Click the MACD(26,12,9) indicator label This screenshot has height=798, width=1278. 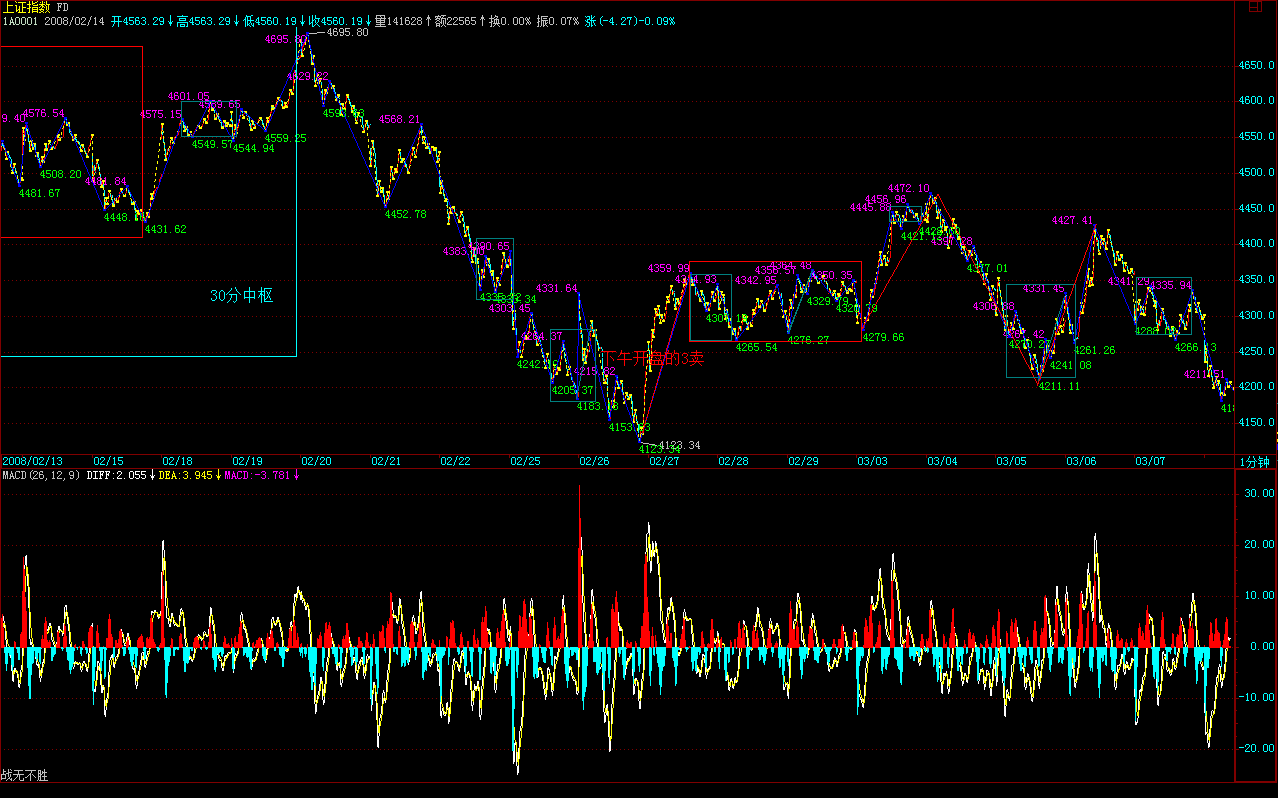[41, 475]
